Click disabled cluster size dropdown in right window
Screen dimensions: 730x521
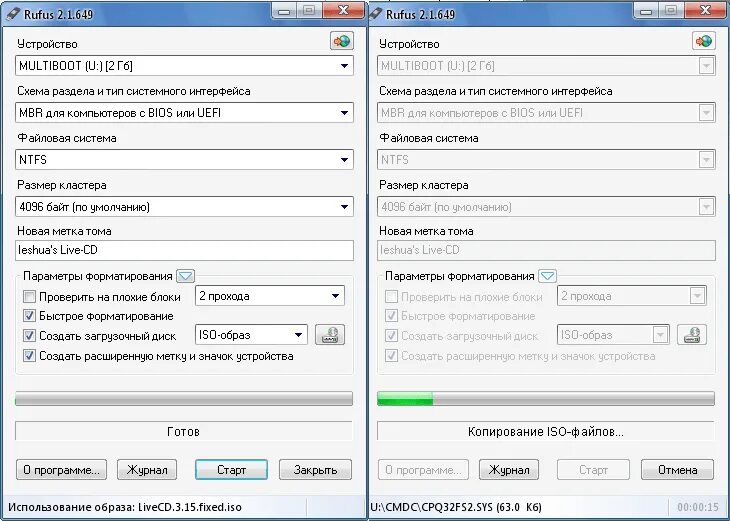547,206
